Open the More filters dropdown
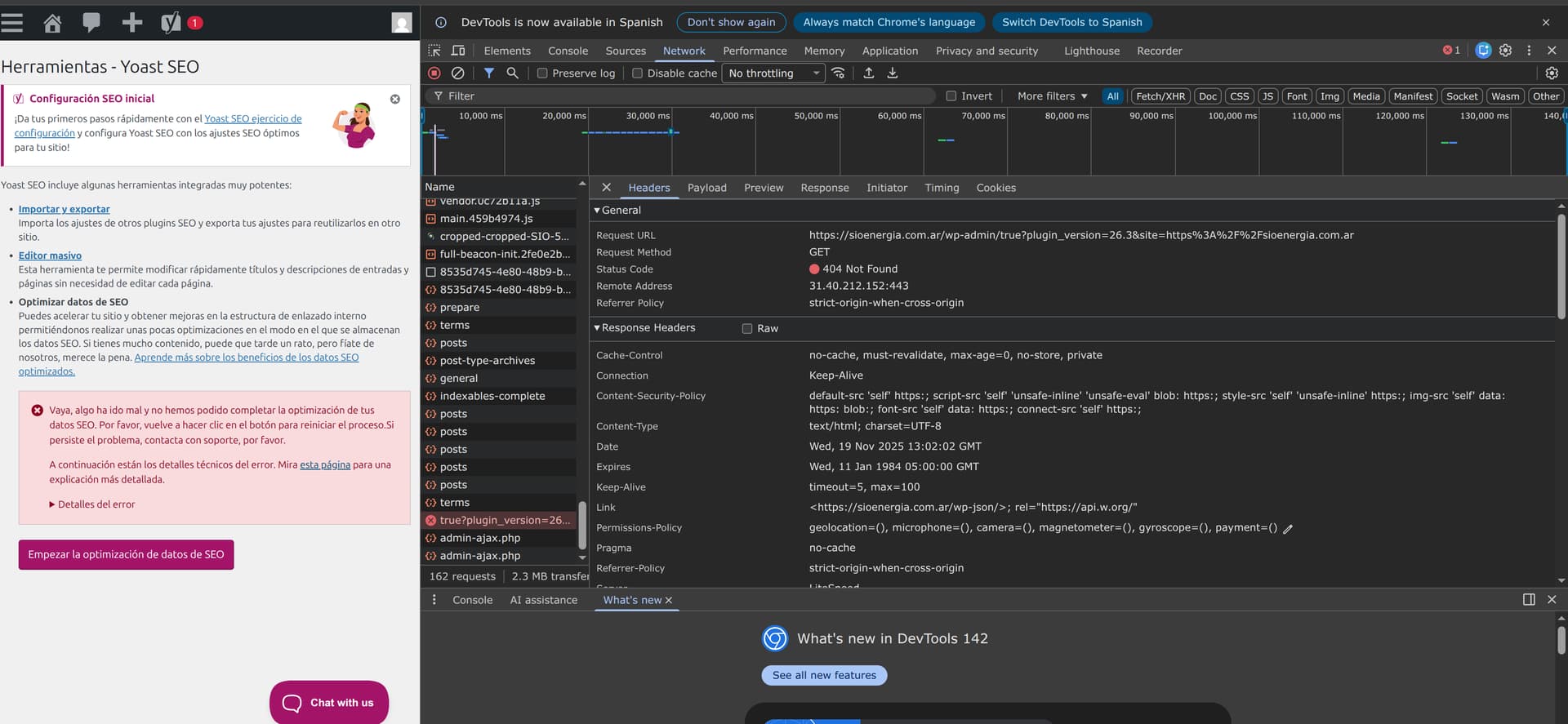Image resolution: width=1568 pixels, height=724 pixels. [x=1052, y=96]
